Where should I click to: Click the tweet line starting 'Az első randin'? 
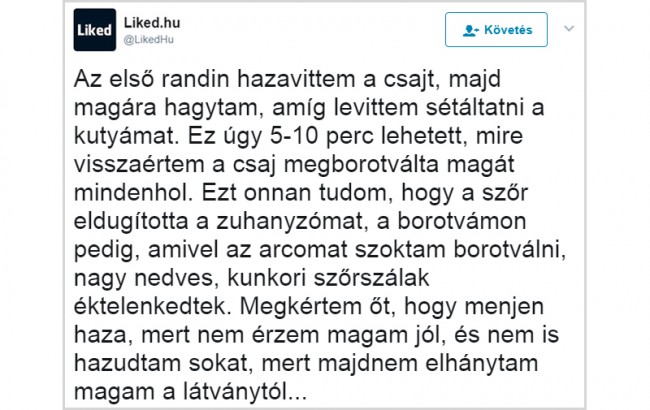click(287, 80)
